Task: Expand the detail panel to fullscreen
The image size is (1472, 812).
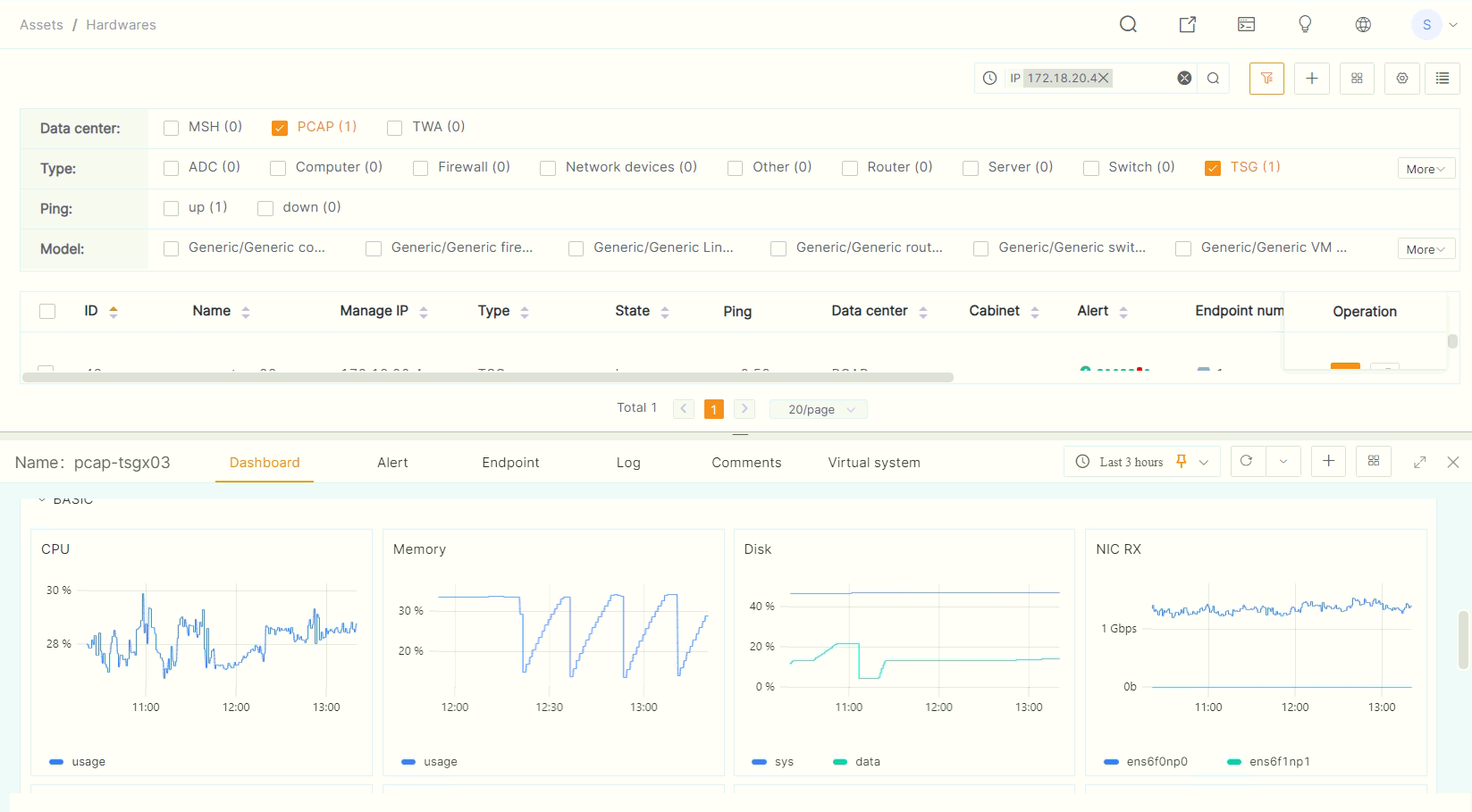Action: [x=1419, y=462]
